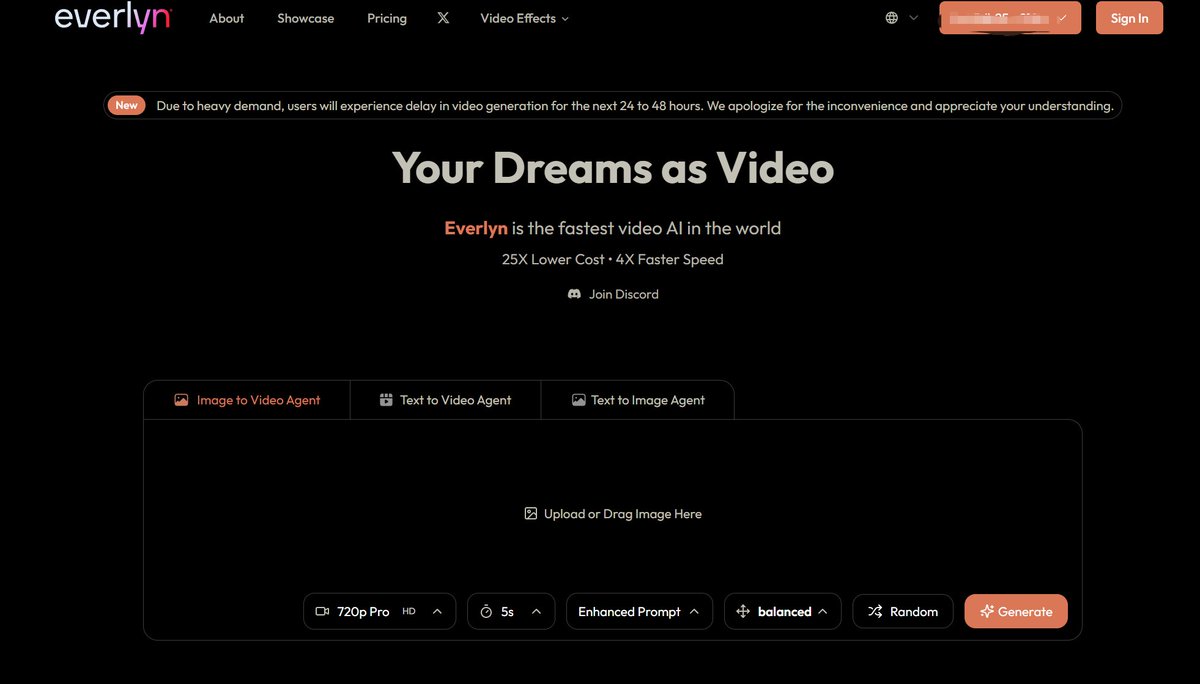Click the camera icon next to 720p Pro
Image resolution: width=1200 pixels, height=684 pixels.
click(x=322, y=611)
